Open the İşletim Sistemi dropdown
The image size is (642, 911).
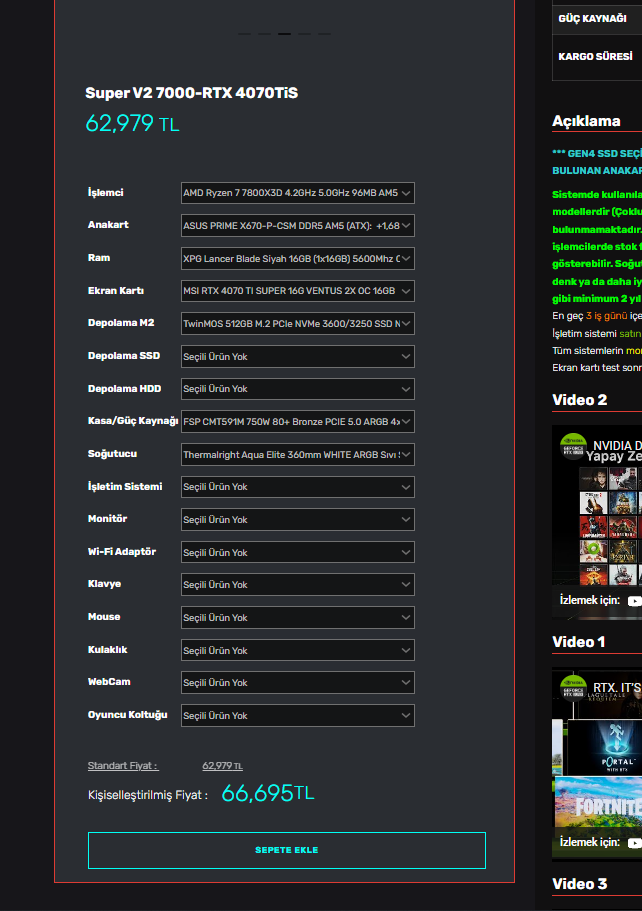coord(297,487)
